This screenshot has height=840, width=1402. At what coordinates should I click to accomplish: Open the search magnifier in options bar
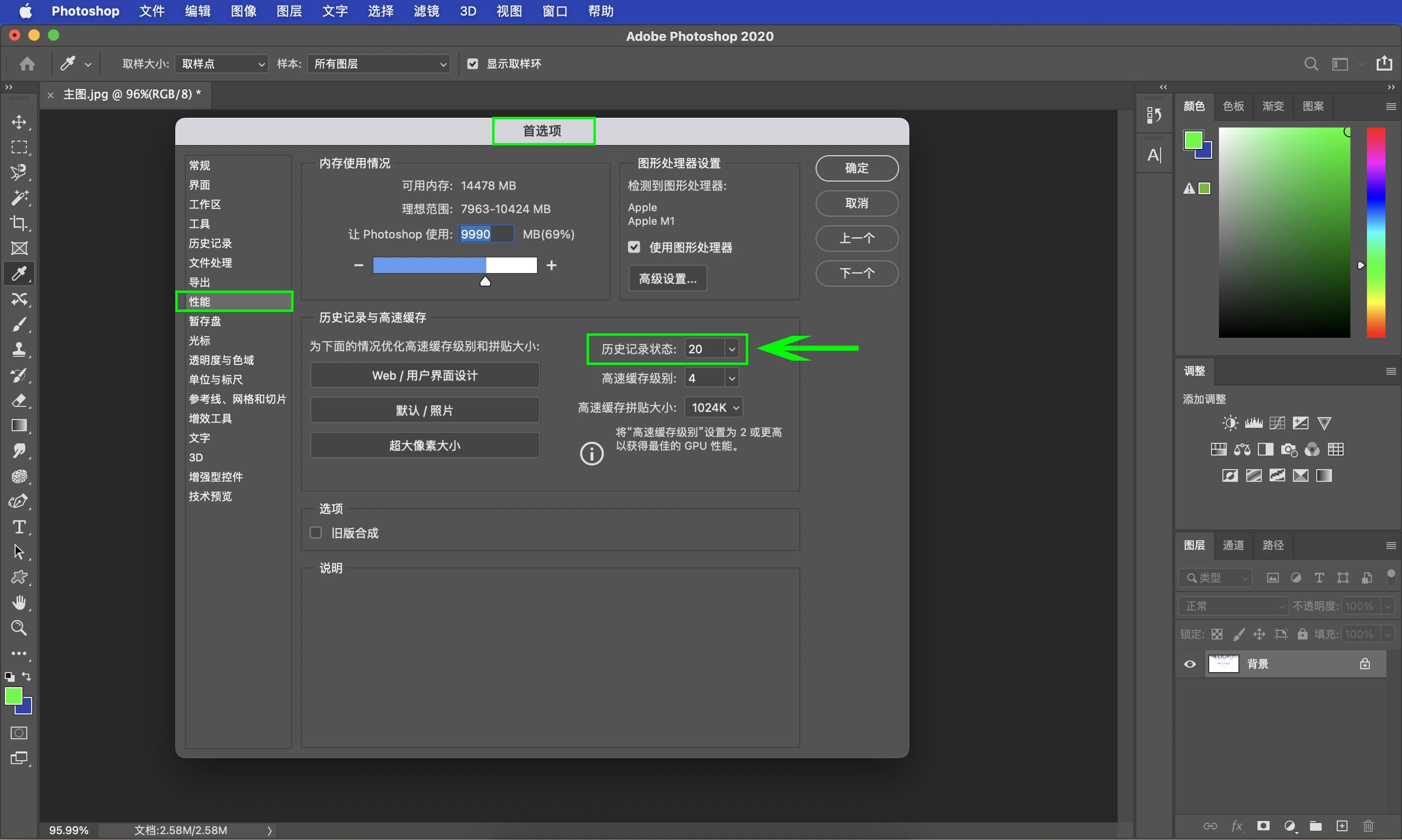pyautogui.click(x=1311, y=64)
